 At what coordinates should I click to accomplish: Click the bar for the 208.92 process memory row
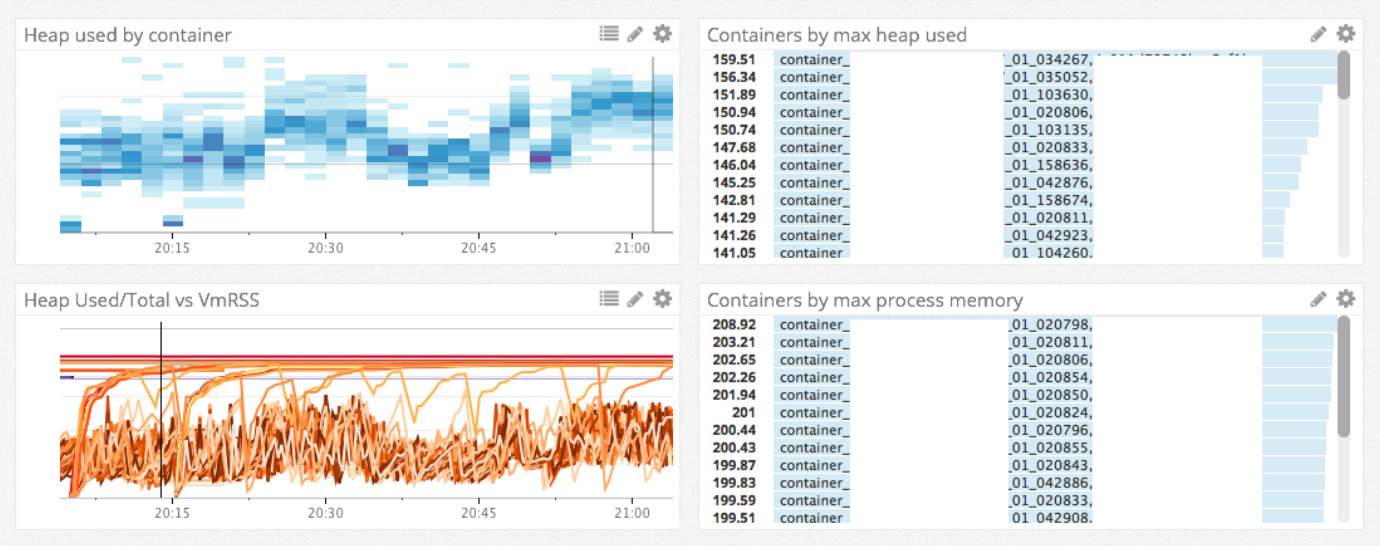(x=1298, y=324)
